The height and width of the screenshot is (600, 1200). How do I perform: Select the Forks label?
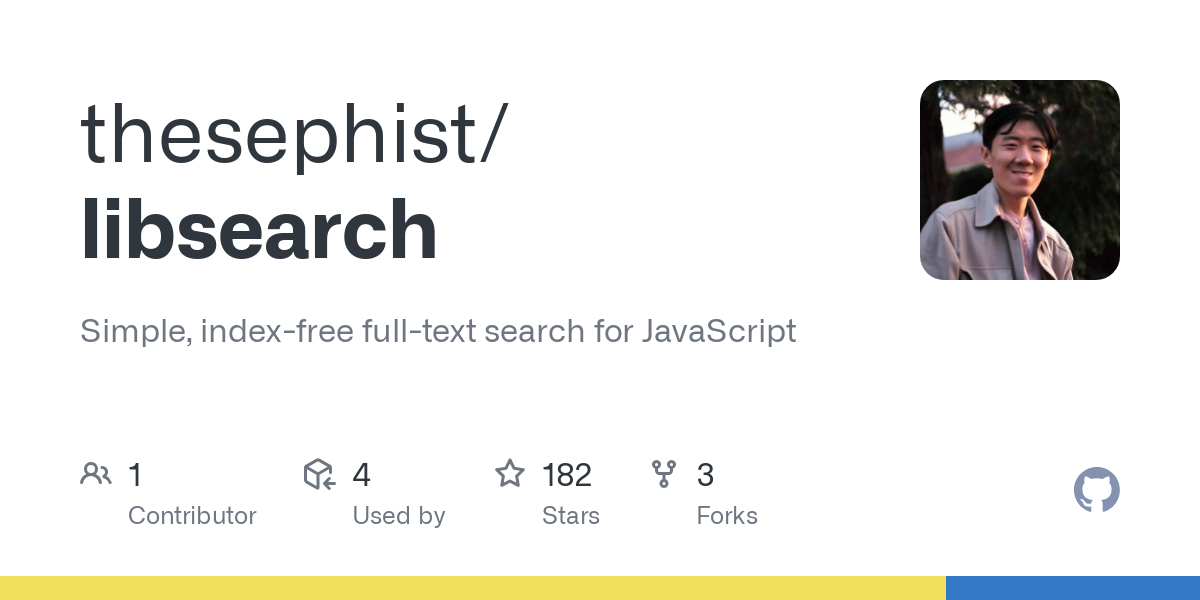(727, 516)
